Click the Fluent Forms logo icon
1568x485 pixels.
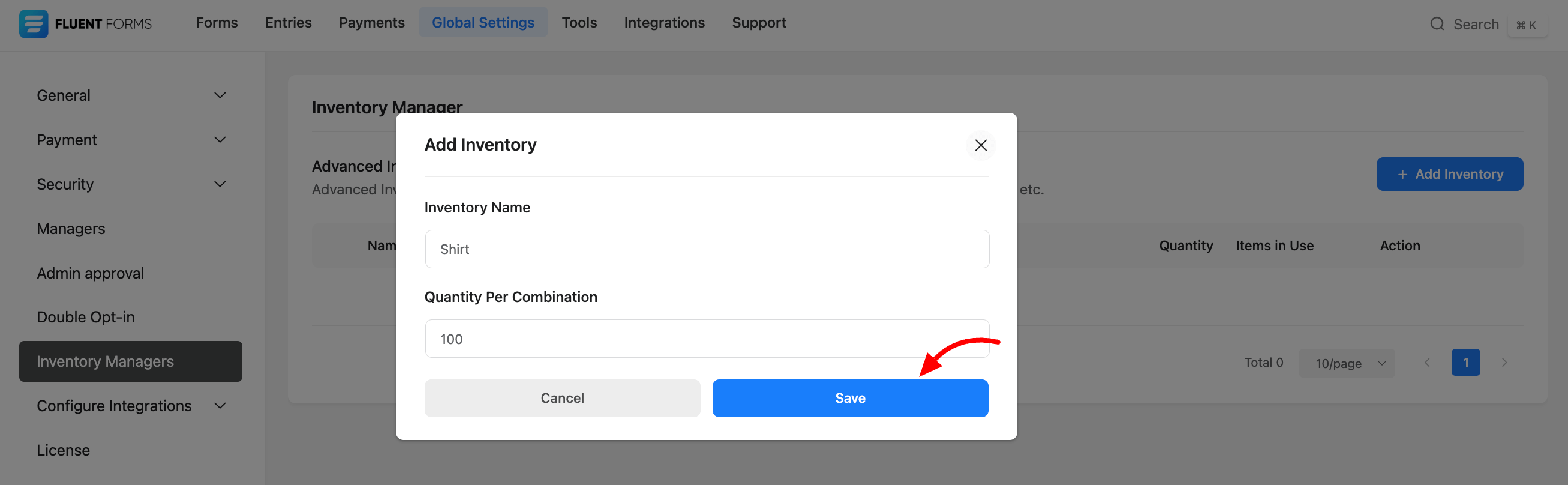point(34,24)
